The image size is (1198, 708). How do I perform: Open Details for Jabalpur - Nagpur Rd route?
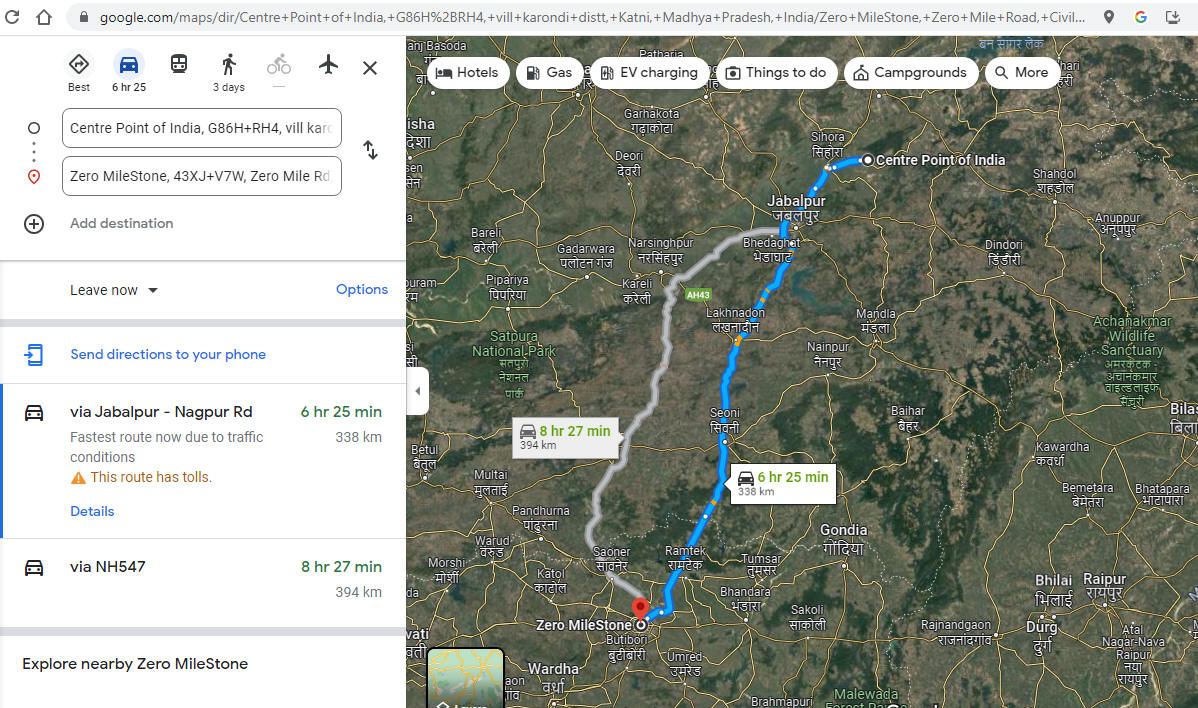click(x=92, y=511)
